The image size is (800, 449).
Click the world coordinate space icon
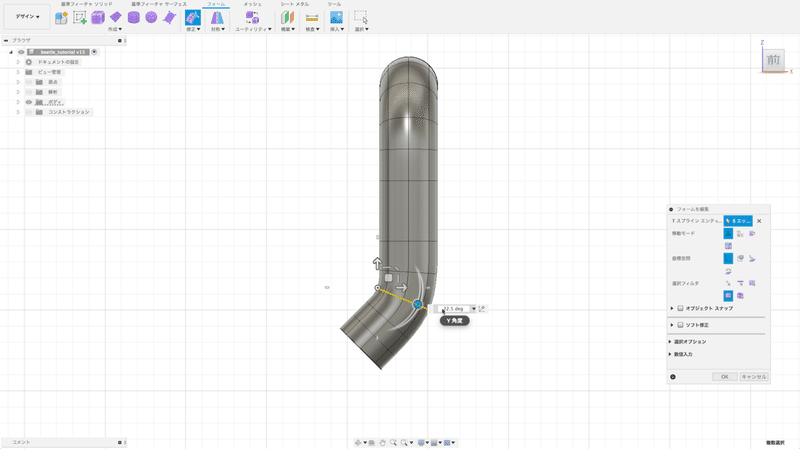pos(728,259)
